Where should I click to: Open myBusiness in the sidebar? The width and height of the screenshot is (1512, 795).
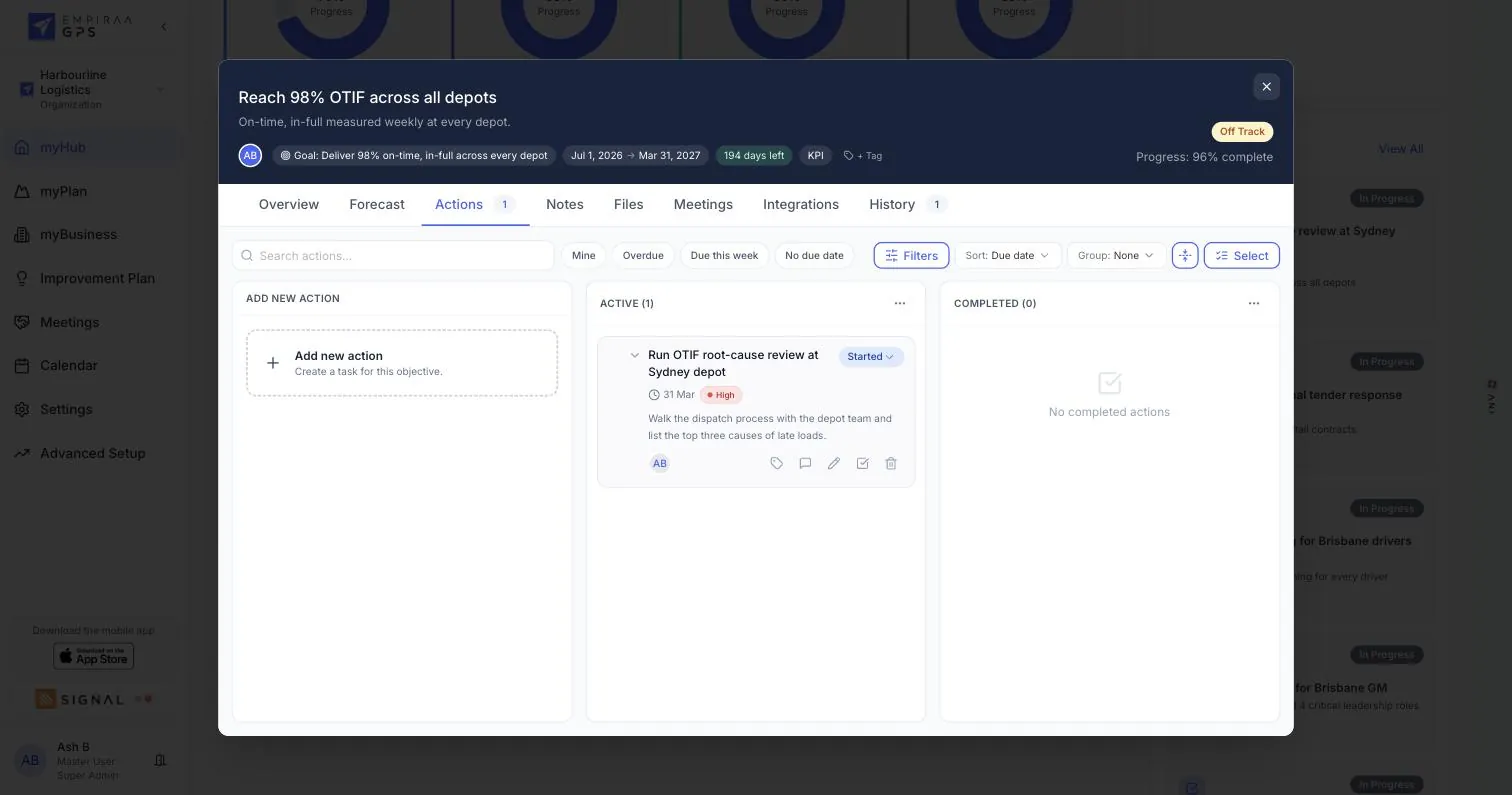[x=92, y=235]
